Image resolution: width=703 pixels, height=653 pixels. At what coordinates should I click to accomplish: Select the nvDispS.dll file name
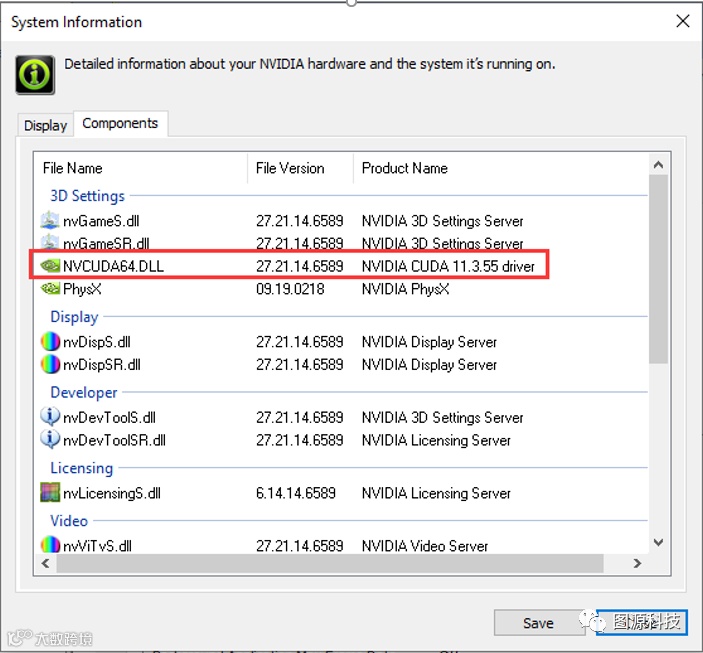tap(97, 342)
